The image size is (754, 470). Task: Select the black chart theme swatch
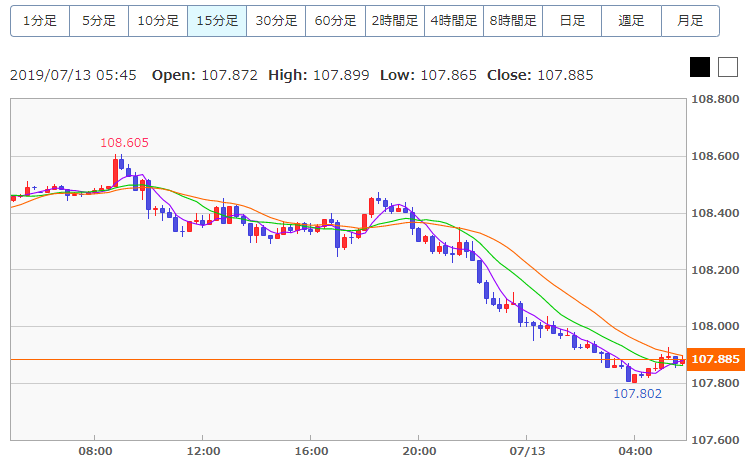pyautogui.click(x=700, y=67)
